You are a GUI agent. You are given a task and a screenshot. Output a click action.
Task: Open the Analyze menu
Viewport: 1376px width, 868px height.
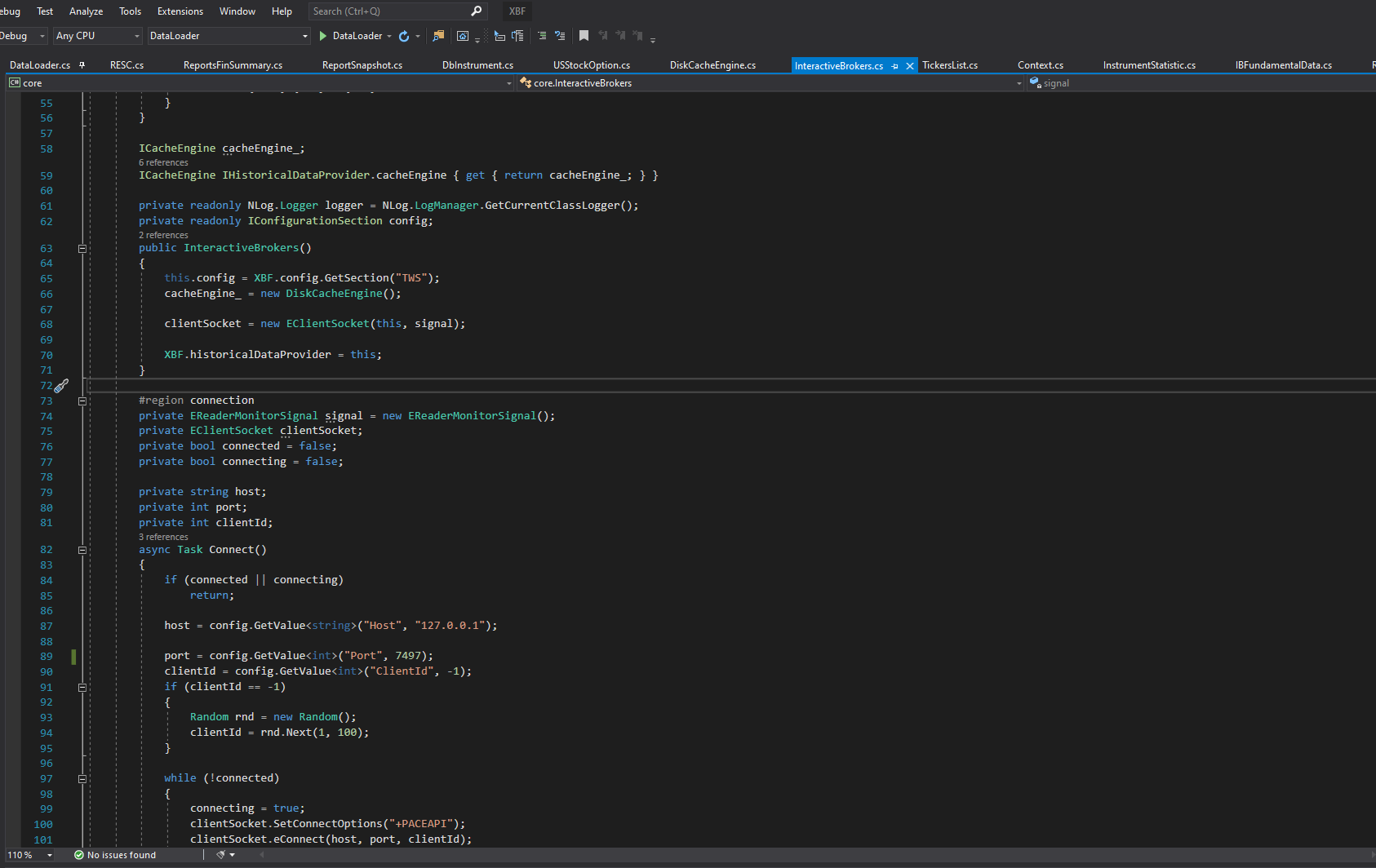pos(86,11)
